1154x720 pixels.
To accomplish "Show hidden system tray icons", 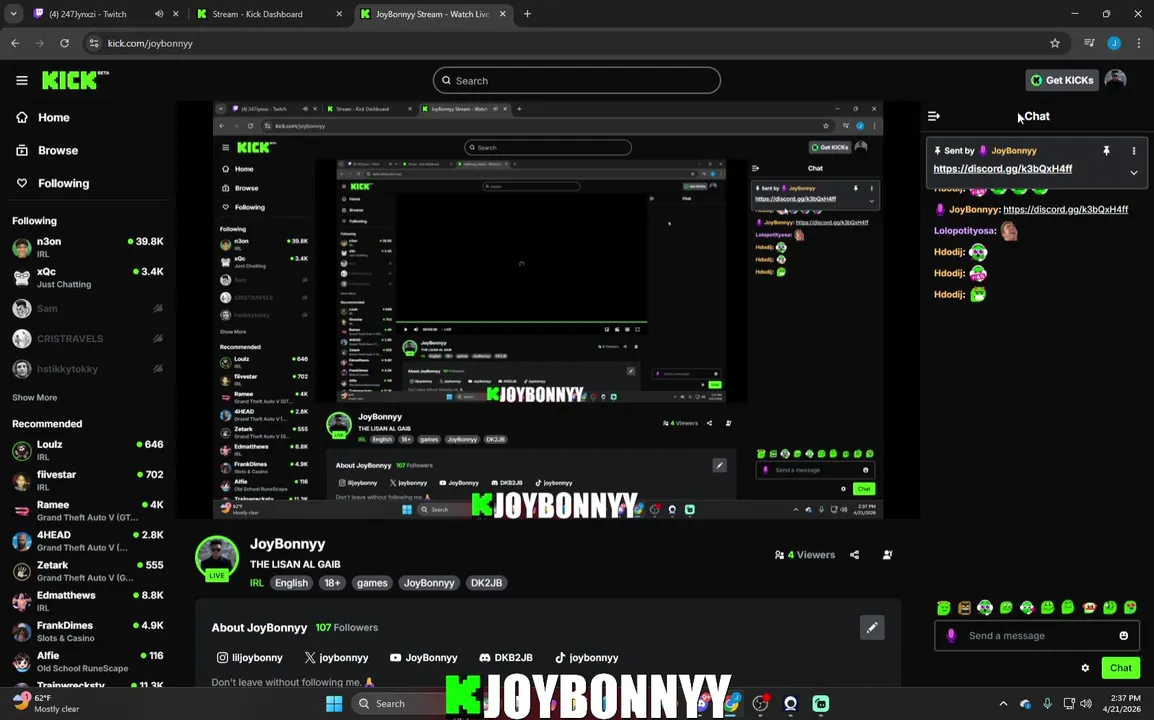I will coord(1003,704).
